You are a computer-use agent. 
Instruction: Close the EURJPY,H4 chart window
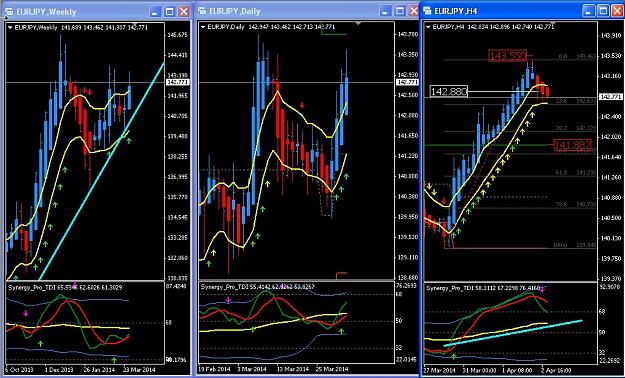tap(617, 11)
